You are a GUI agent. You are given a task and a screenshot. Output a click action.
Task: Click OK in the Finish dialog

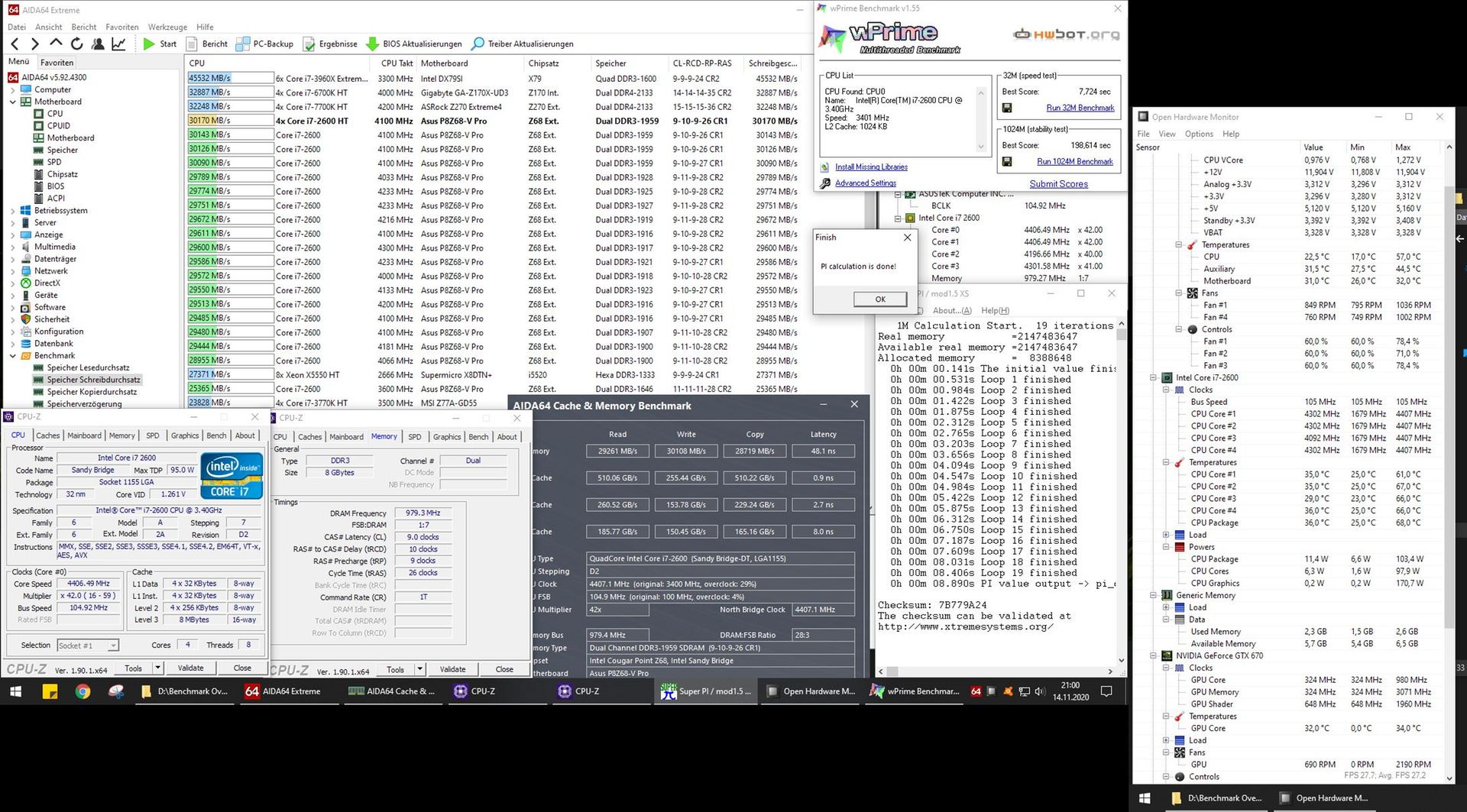(x=879, y=299)
